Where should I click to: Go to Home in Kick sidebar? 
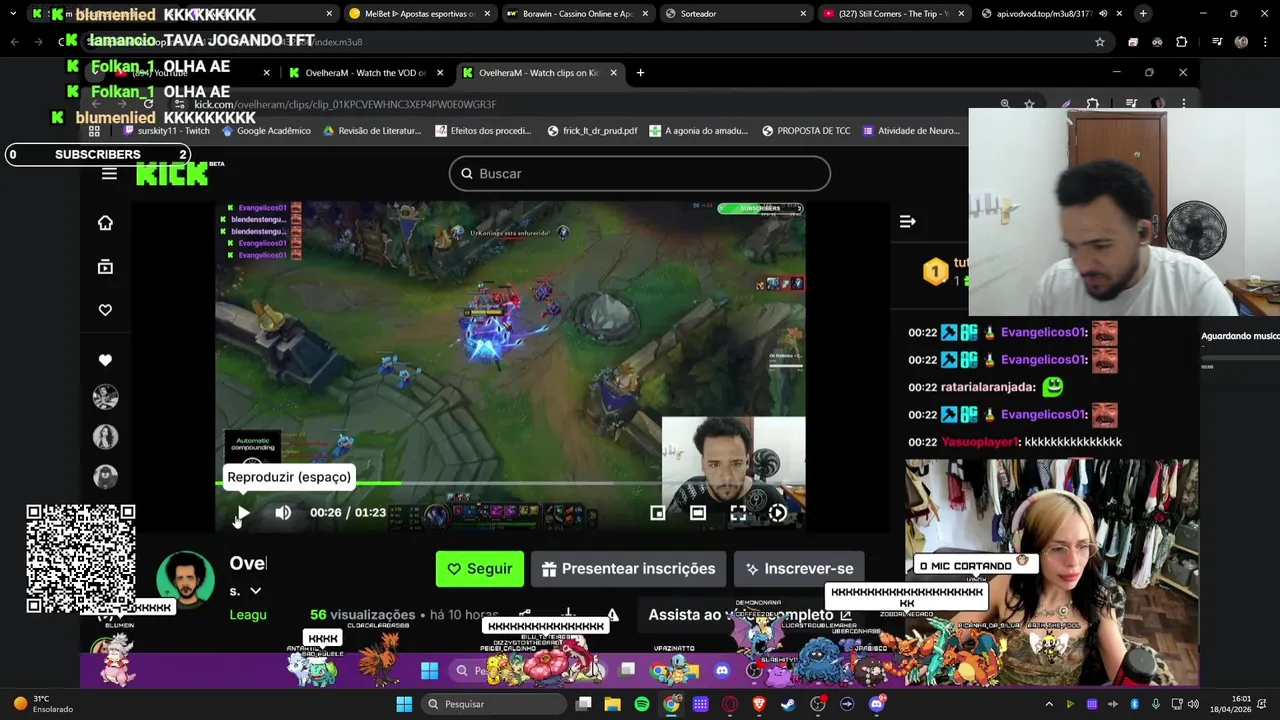[x=105, y=223]
